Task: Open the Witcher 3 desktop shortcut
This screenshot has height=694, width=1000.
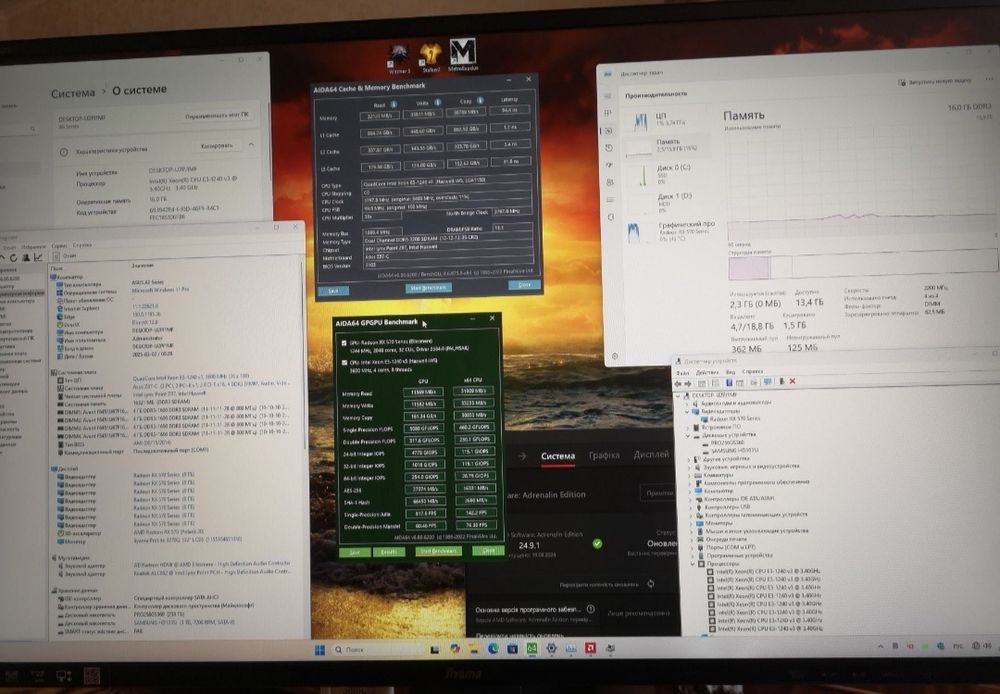Action: point(399,59)
